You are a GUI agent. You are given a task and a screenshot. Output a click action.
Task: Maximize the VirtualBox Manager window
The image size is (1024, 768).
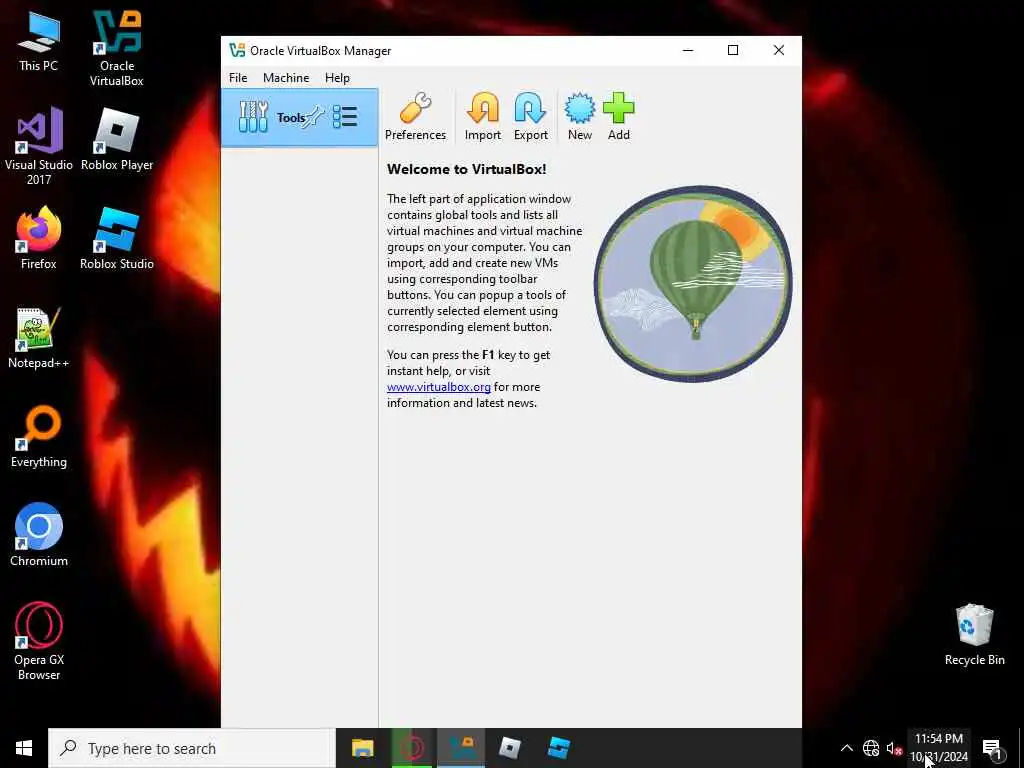[x=733, y=50]
